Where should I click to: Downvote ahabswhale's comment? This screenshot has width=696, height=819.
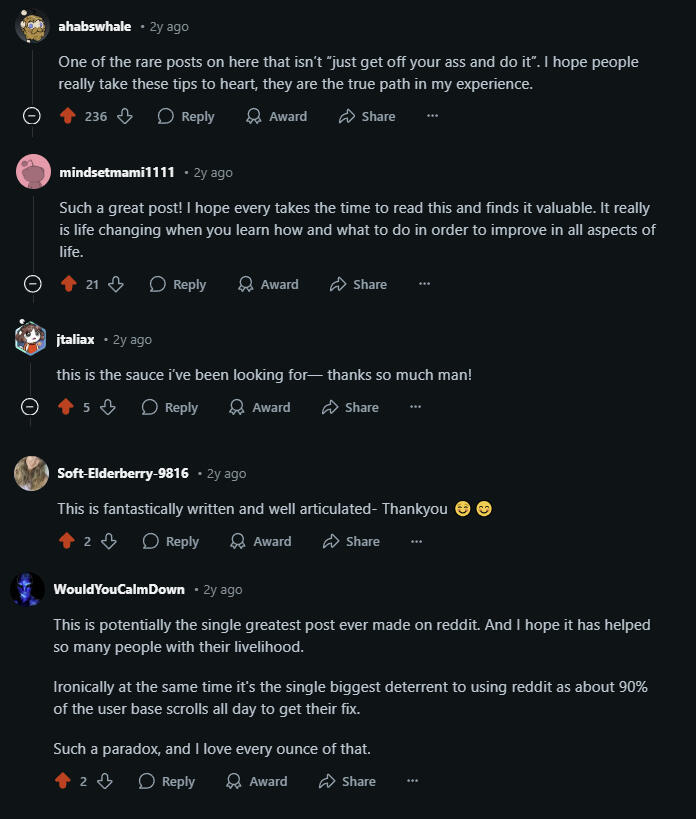pyautogui.click(x=125, y=116)
